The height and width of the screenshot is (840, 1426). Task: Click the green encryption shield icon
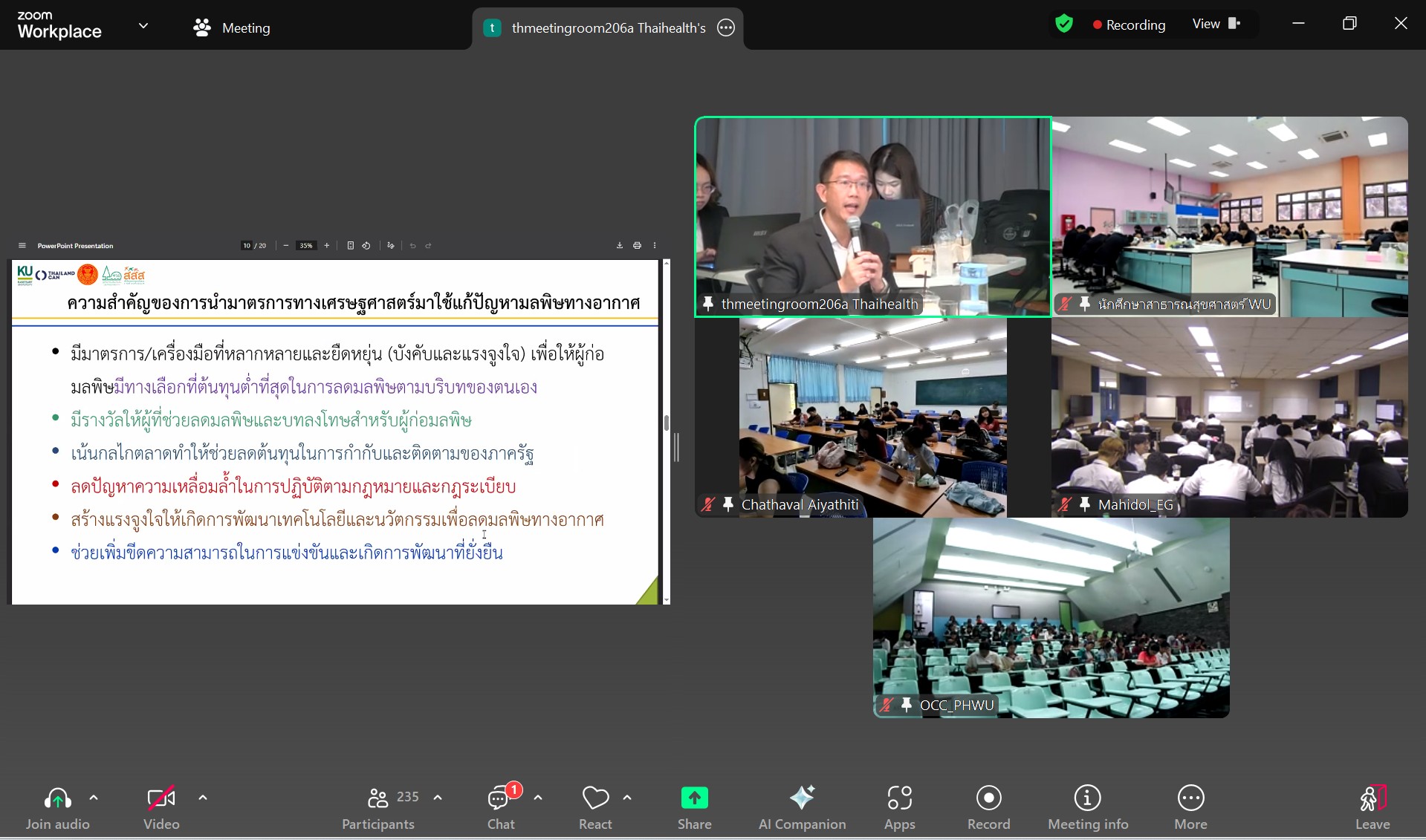(1064, 25)
